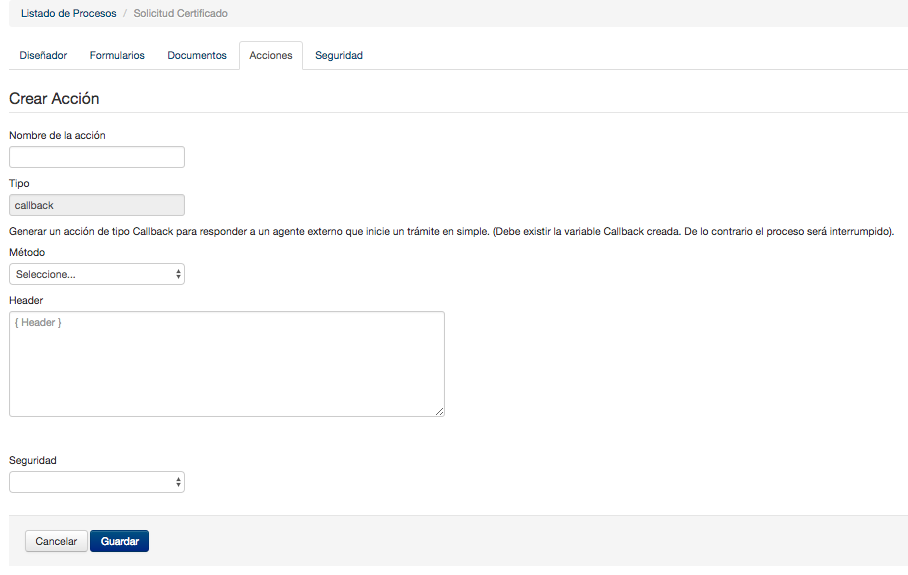908x575 pixels.
Task: Focus the Nombre de la acción field
Action: tap(97, 157)
